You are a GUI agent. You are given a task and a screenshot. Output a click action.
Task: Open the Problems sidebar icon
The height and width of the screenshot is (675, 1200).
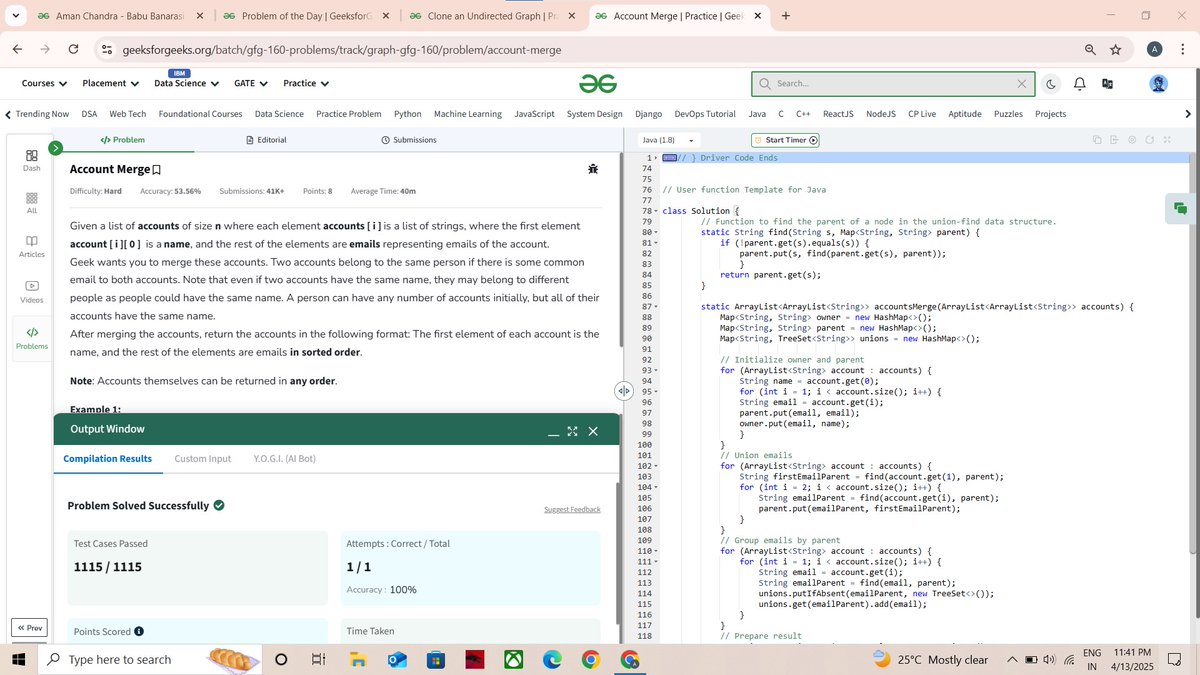[31, 337]
